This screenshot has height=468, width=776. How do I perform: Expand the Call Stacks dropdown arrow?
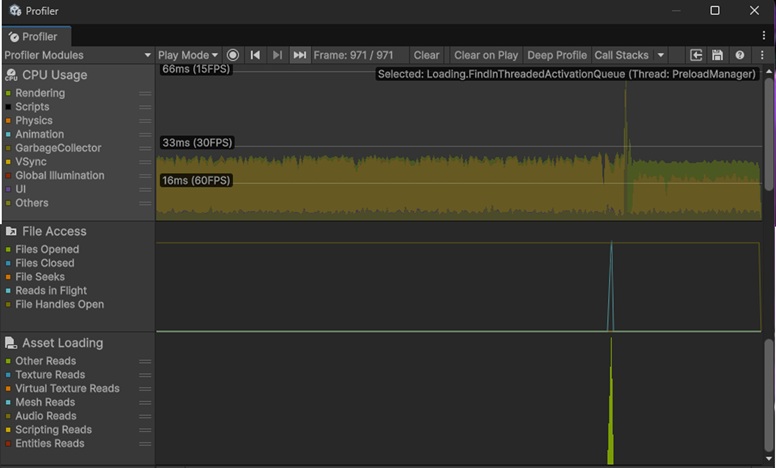click(x=661, y=55)
